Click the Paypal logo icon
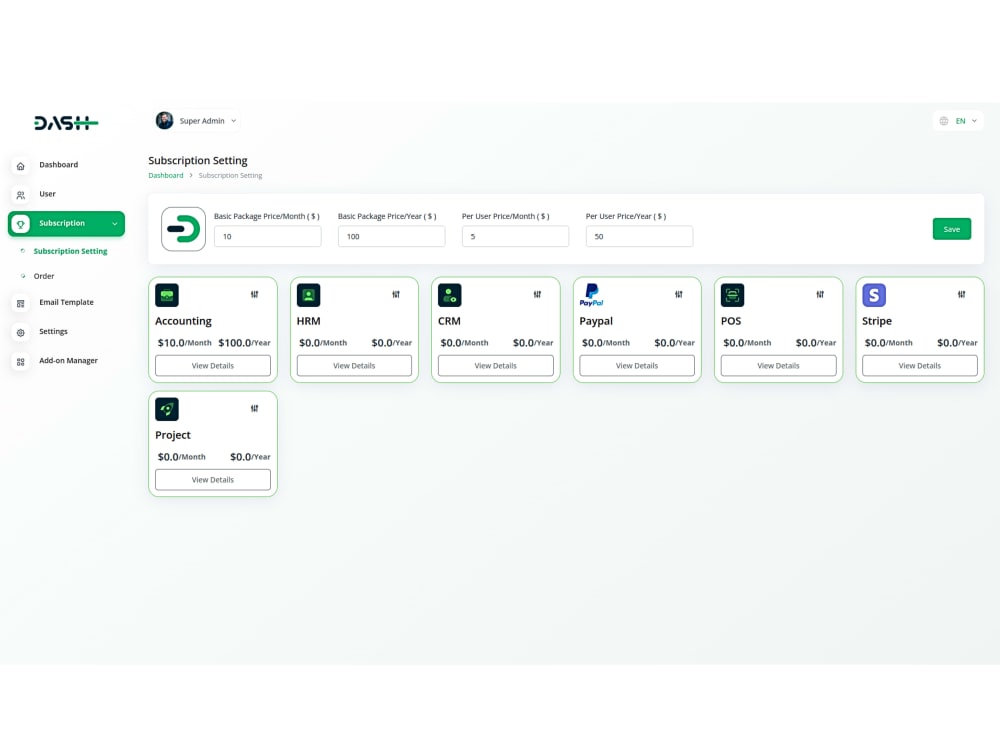This screenshot has width=1000, height=750. (591, 295)
